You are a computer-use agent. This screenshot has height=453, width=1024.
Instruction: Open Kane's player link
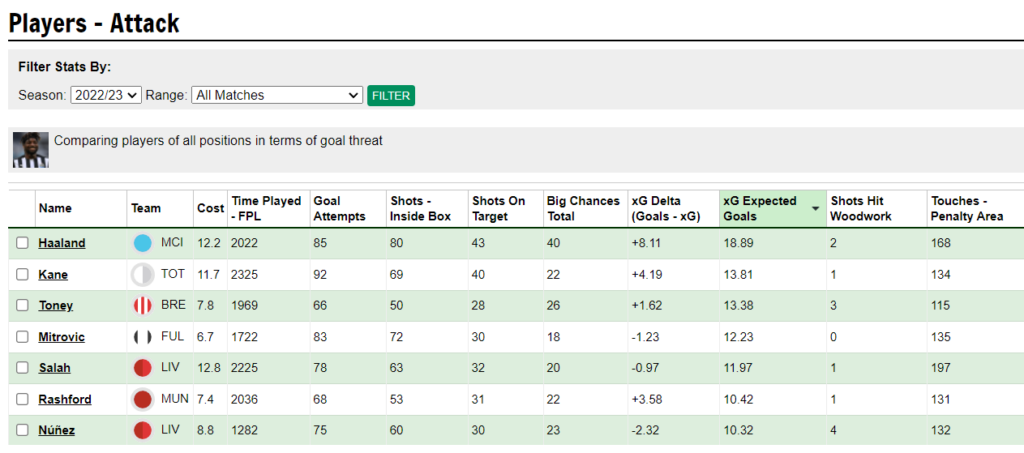click(x=53, y=275)
